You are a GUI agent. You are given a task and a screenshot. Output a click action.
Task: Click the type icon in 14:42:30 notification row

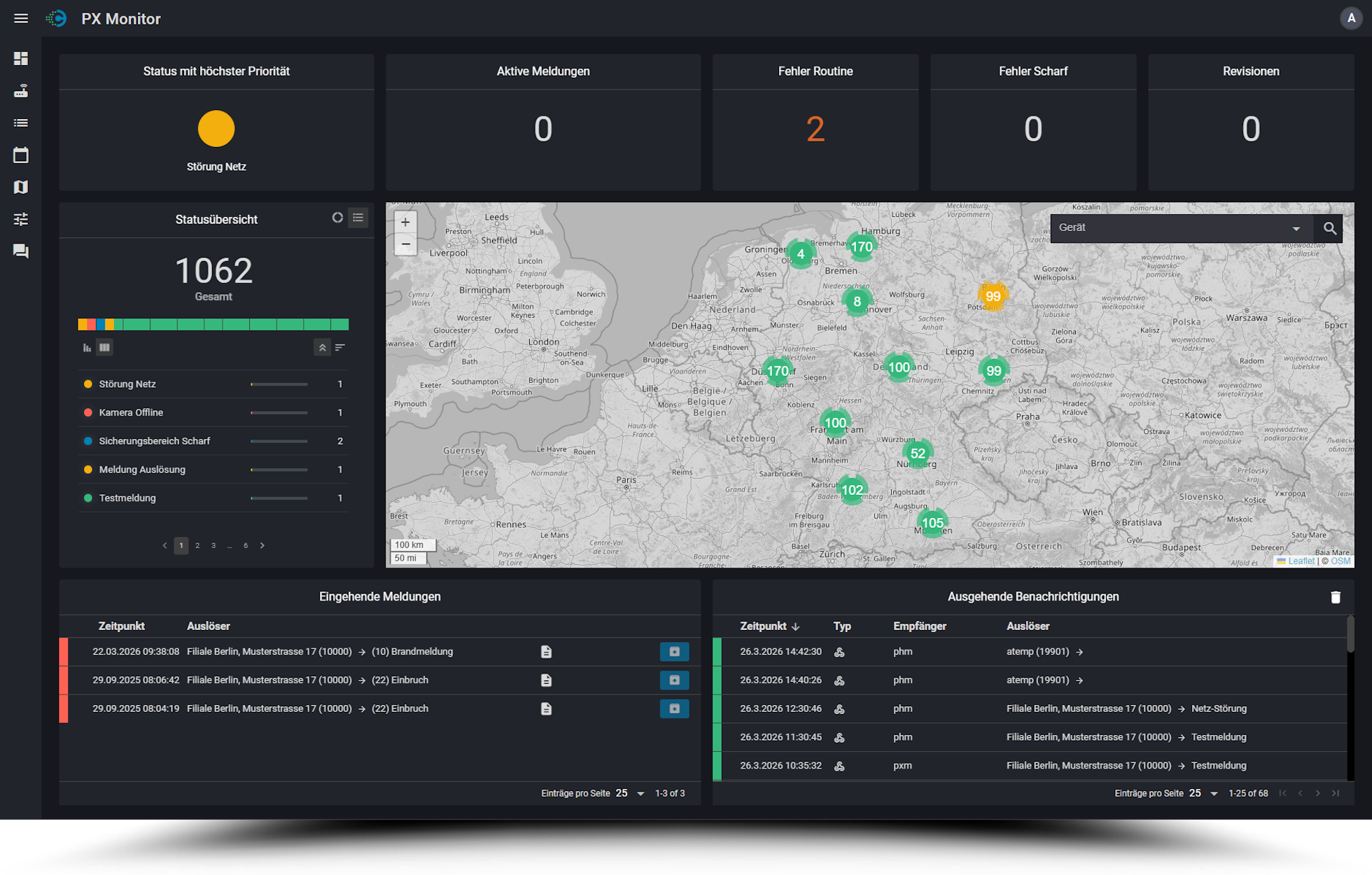(x=839, y=652)
